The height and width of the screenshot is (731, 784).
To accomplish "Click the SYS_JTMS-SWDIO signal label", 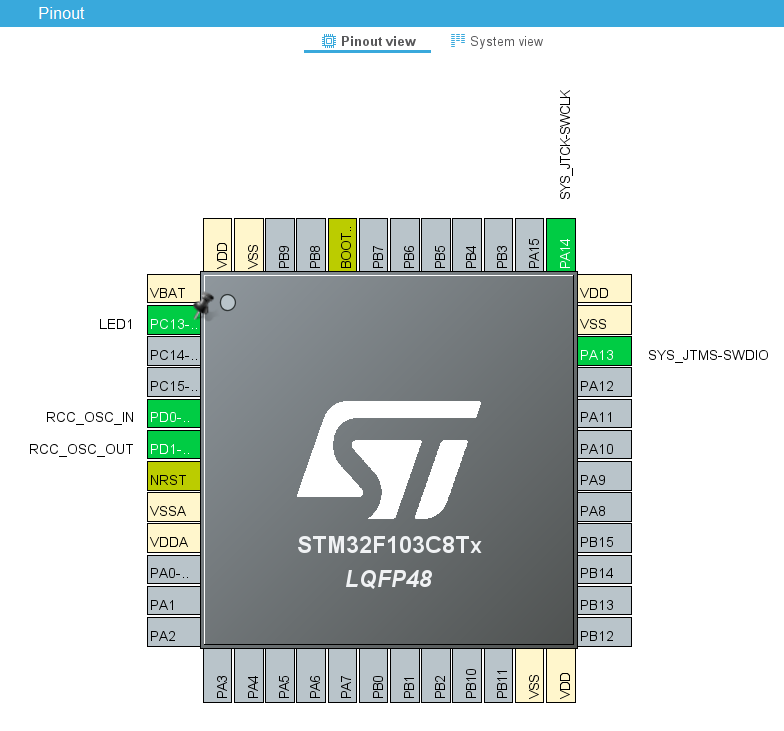I will point(708,355).
